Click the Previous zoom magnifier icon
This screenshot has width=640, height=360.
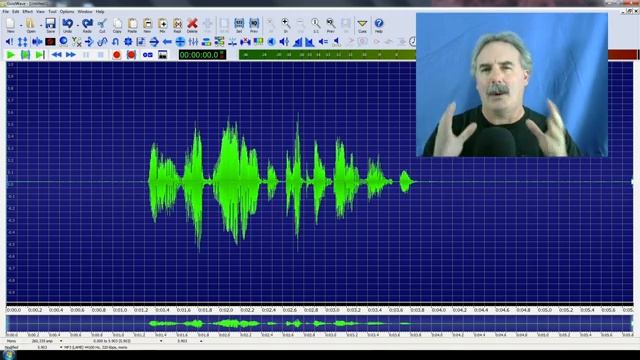[331, 24]
